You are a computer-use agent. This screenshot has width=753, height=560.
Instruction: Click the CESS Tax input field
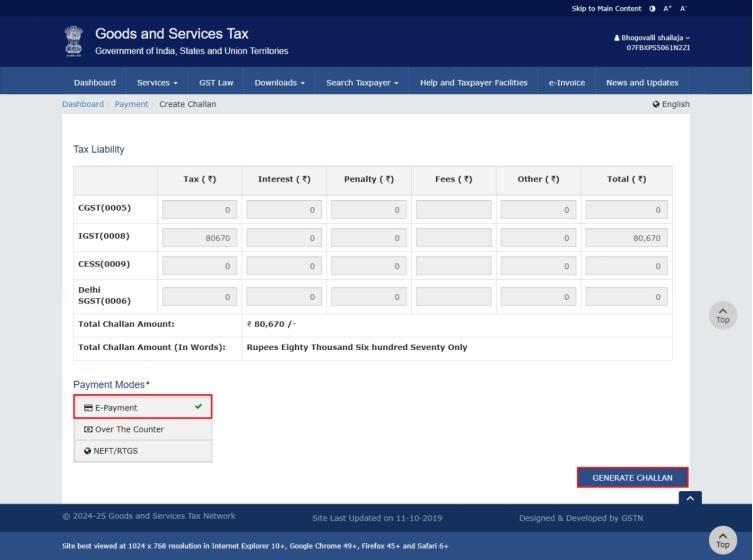coord(200,266)
